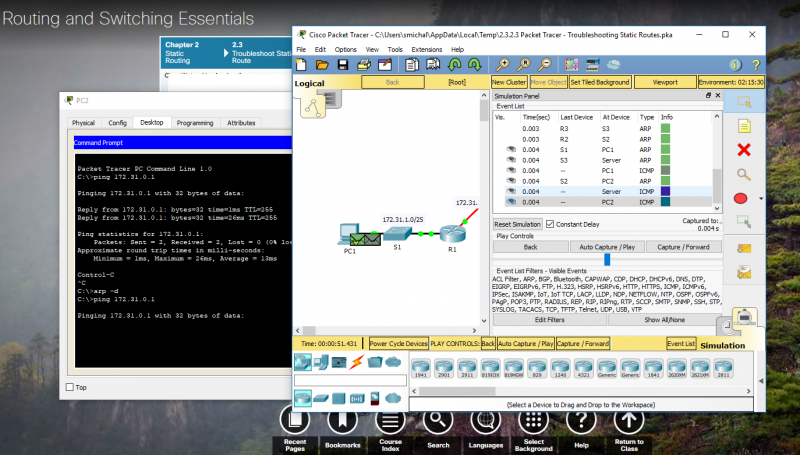Screen dimensions: 800x455
Task: Click the Print icon in the toolbar
Action: (x=364, y=64)
